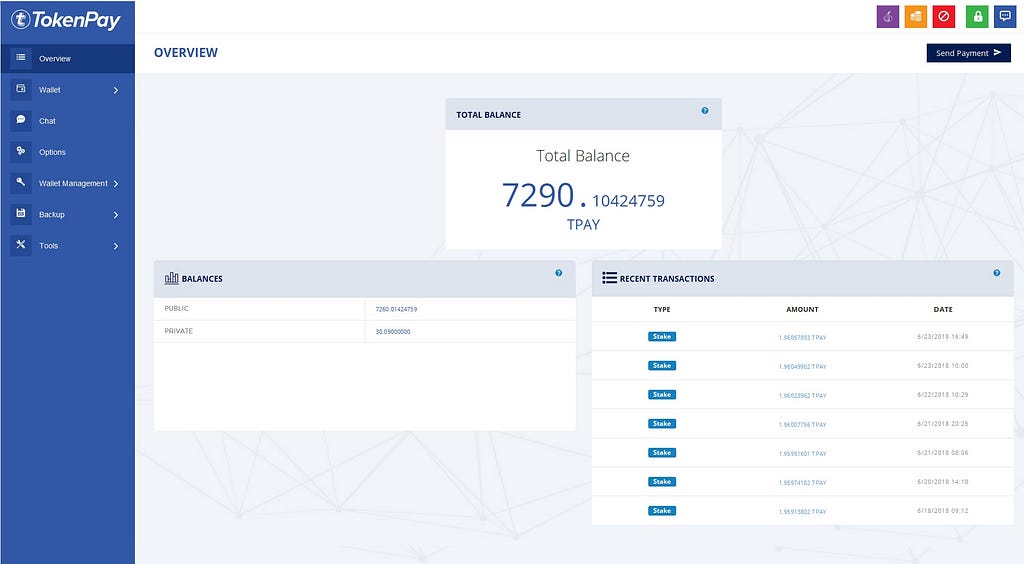Open the Chat sidebar item
Screen dimensions: 1024x564
67,121
